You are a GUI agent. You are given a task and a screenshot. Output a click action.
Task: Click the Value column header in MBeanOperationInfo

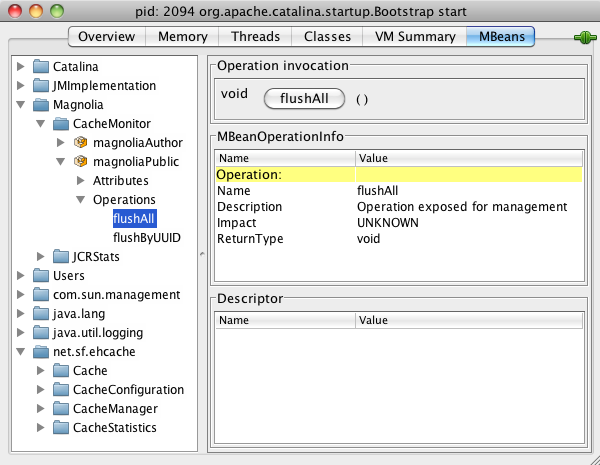pos(469,158)
